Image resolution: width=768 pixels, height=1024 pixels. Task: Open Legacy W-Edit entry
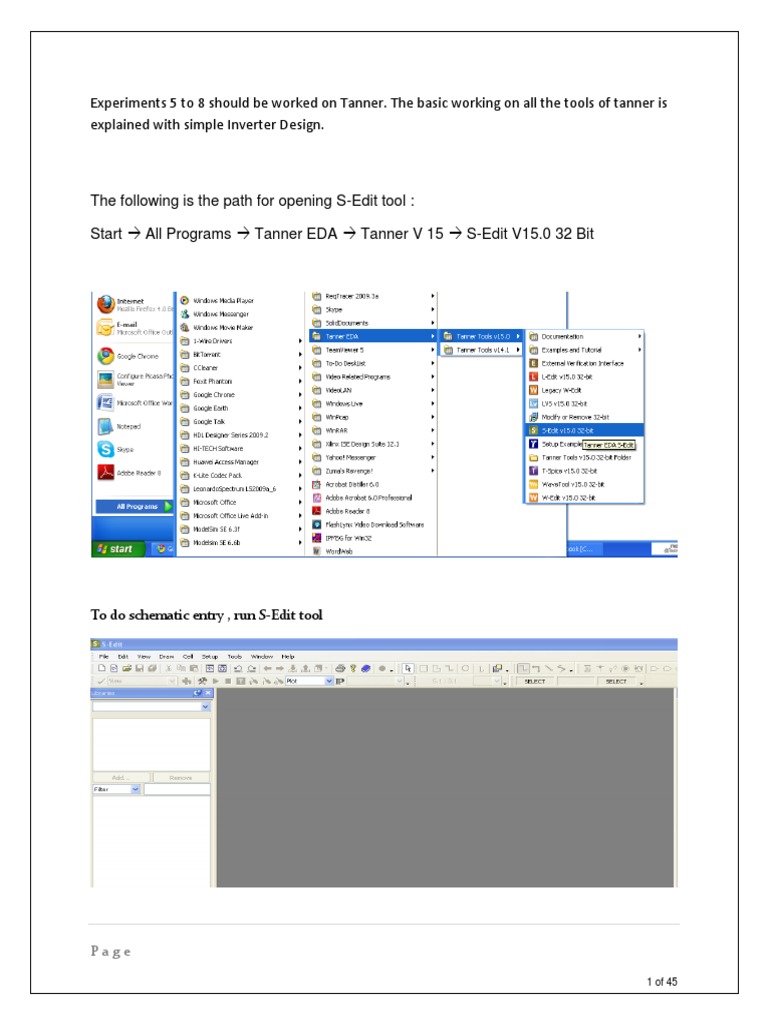[x=584, y=390]
